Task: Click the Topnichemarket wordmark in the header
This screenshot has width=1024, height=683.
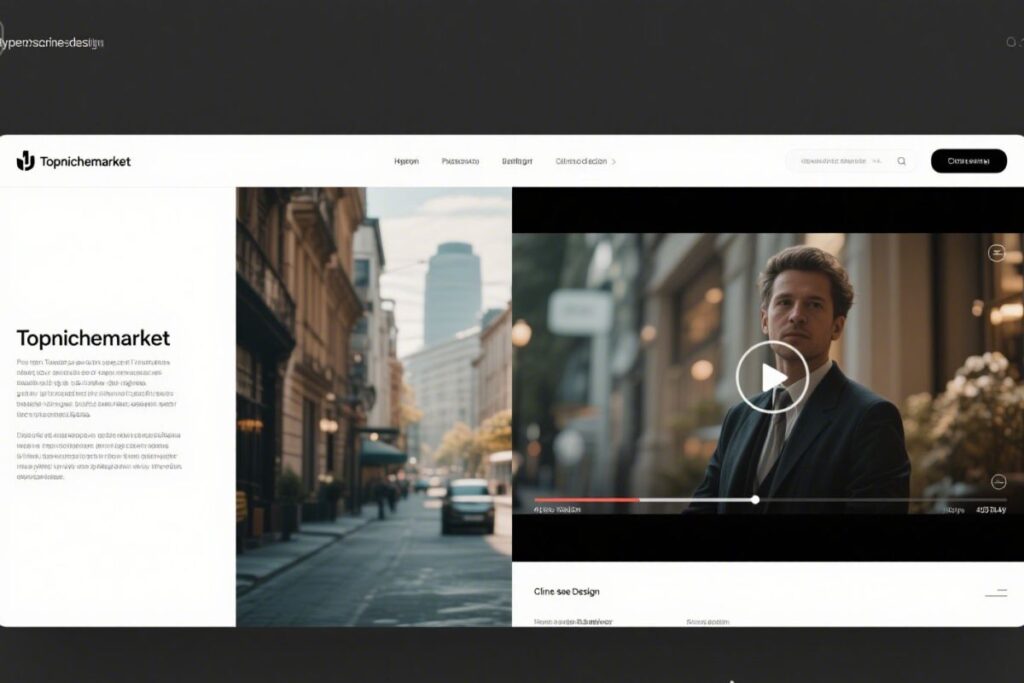Action: coord(85,161)
